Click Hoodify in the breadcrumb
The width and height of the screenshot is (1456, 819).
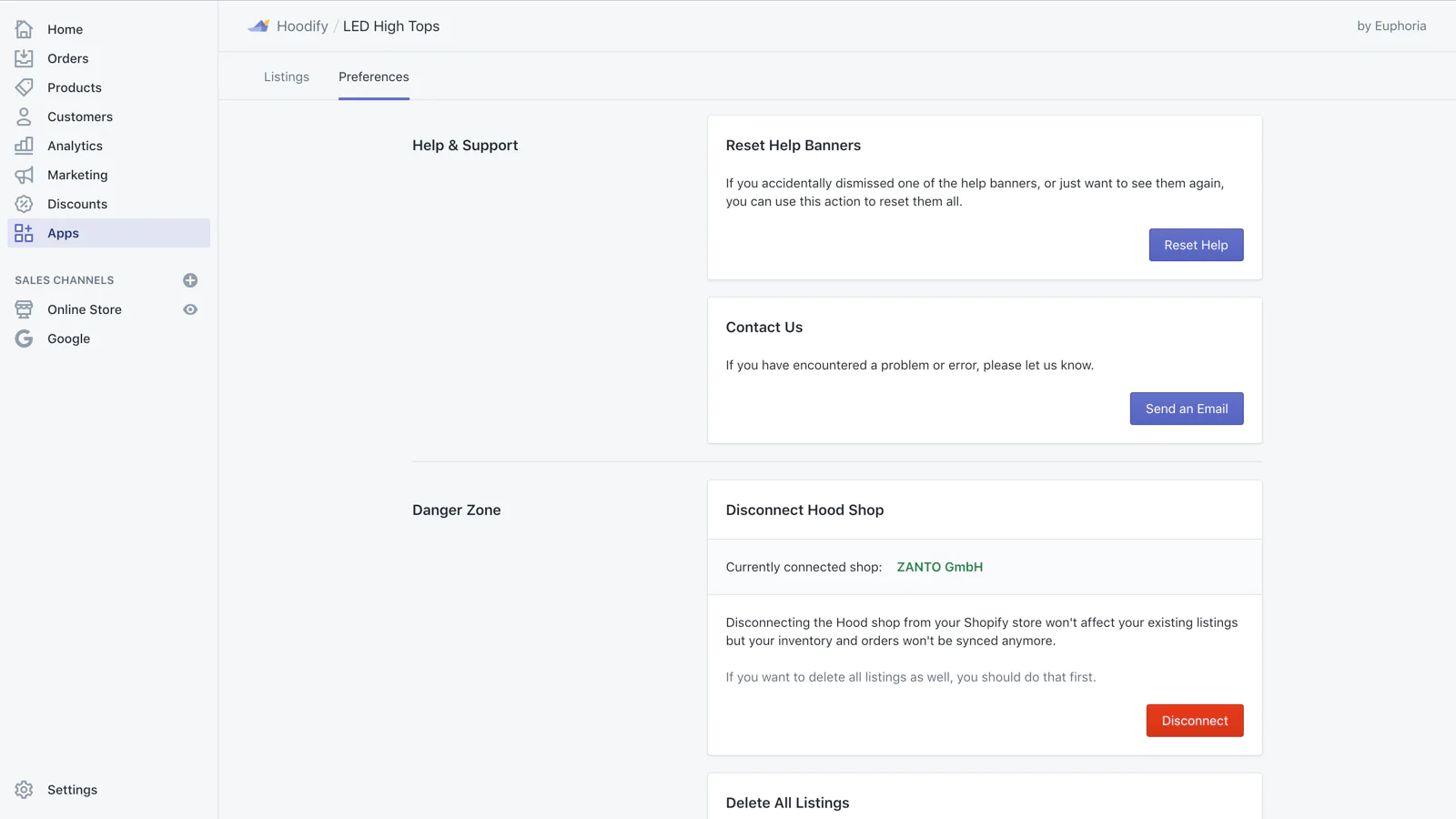302,26
